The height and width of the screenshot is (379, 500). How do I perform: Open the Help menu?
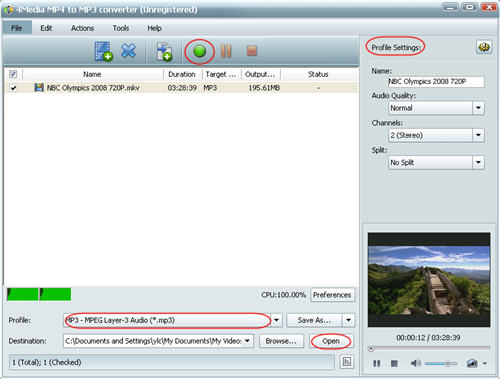pyautogui.click(x=154, y=28)
